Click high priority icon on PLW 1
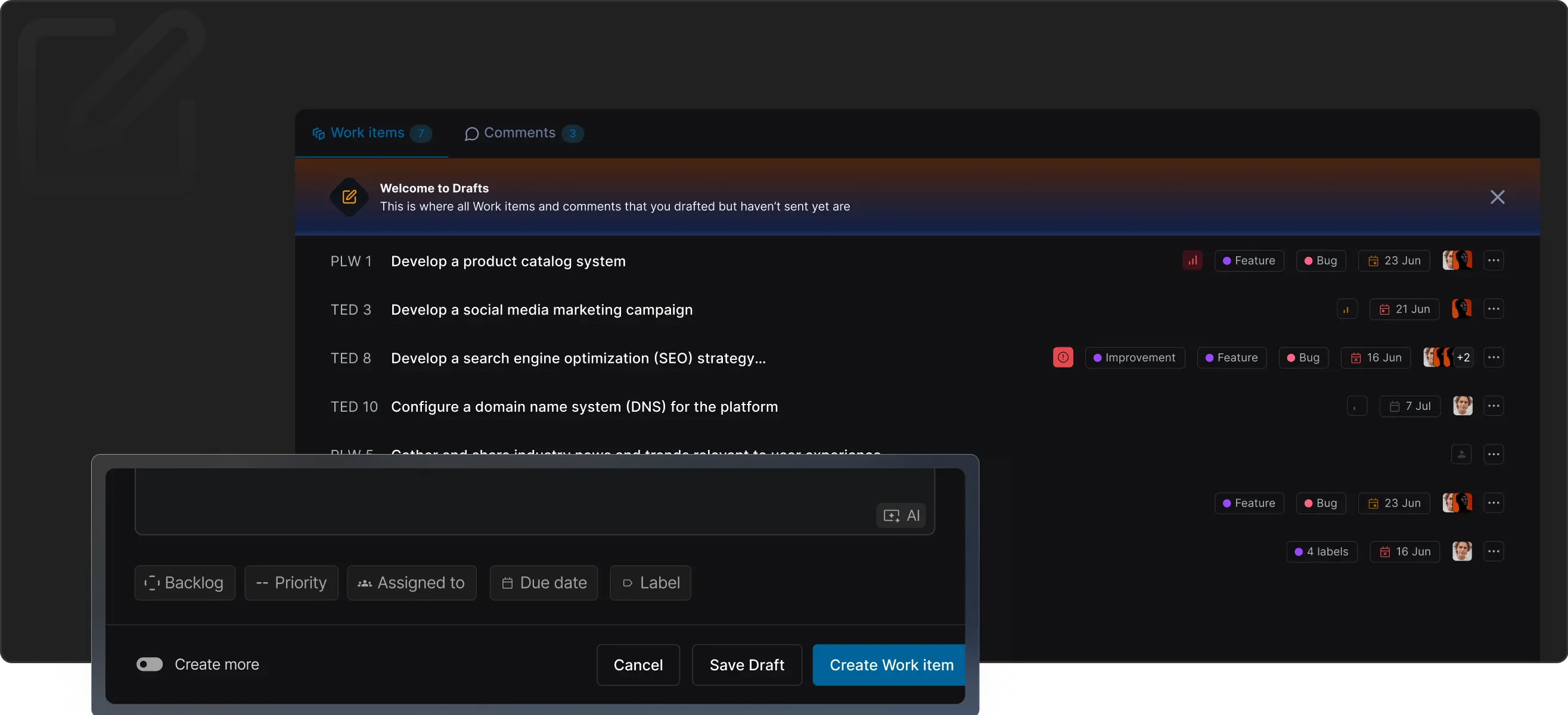 pos(1192,260)
